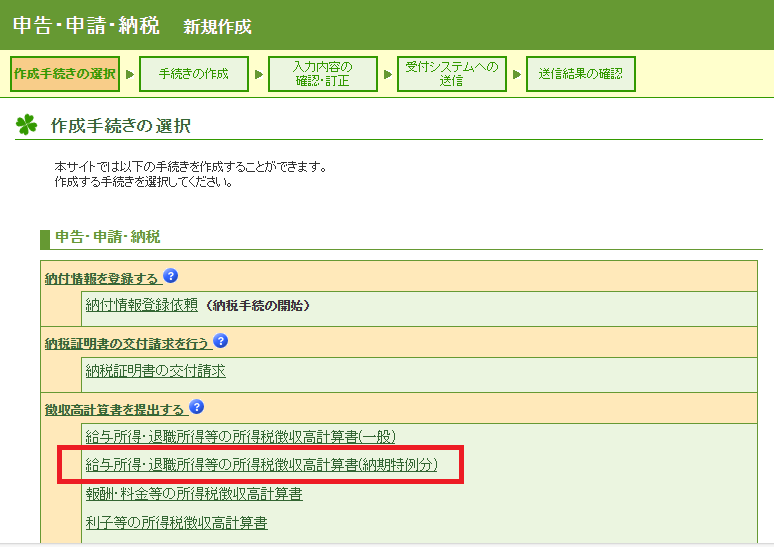Select the 入力内容の確認・訂正 step
The width and height of the screenshot is (774, 547).
click(323, 74)
